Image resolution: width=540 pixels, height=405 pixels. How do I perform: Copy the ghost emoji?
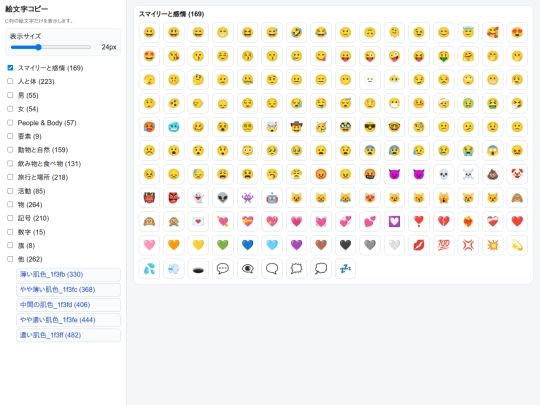(198, 198)
